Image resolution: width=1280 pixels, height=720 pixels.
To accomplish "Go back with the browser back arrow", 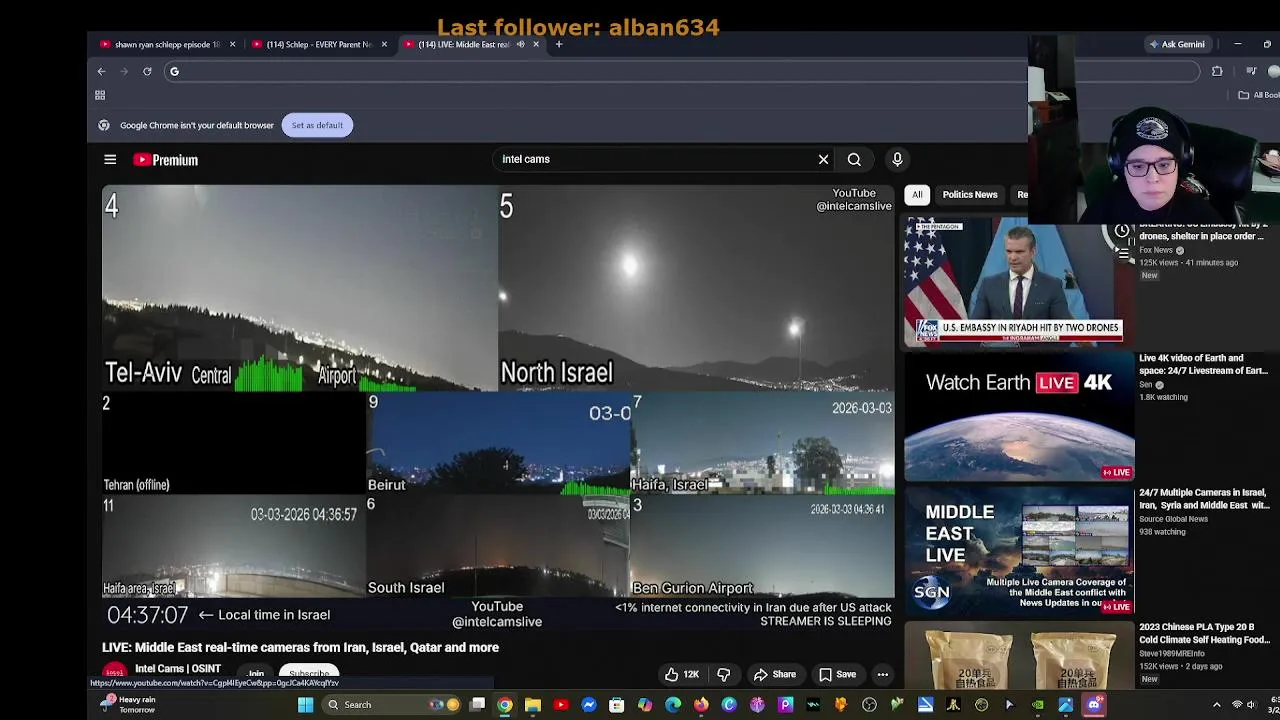I will click(101, 71).
